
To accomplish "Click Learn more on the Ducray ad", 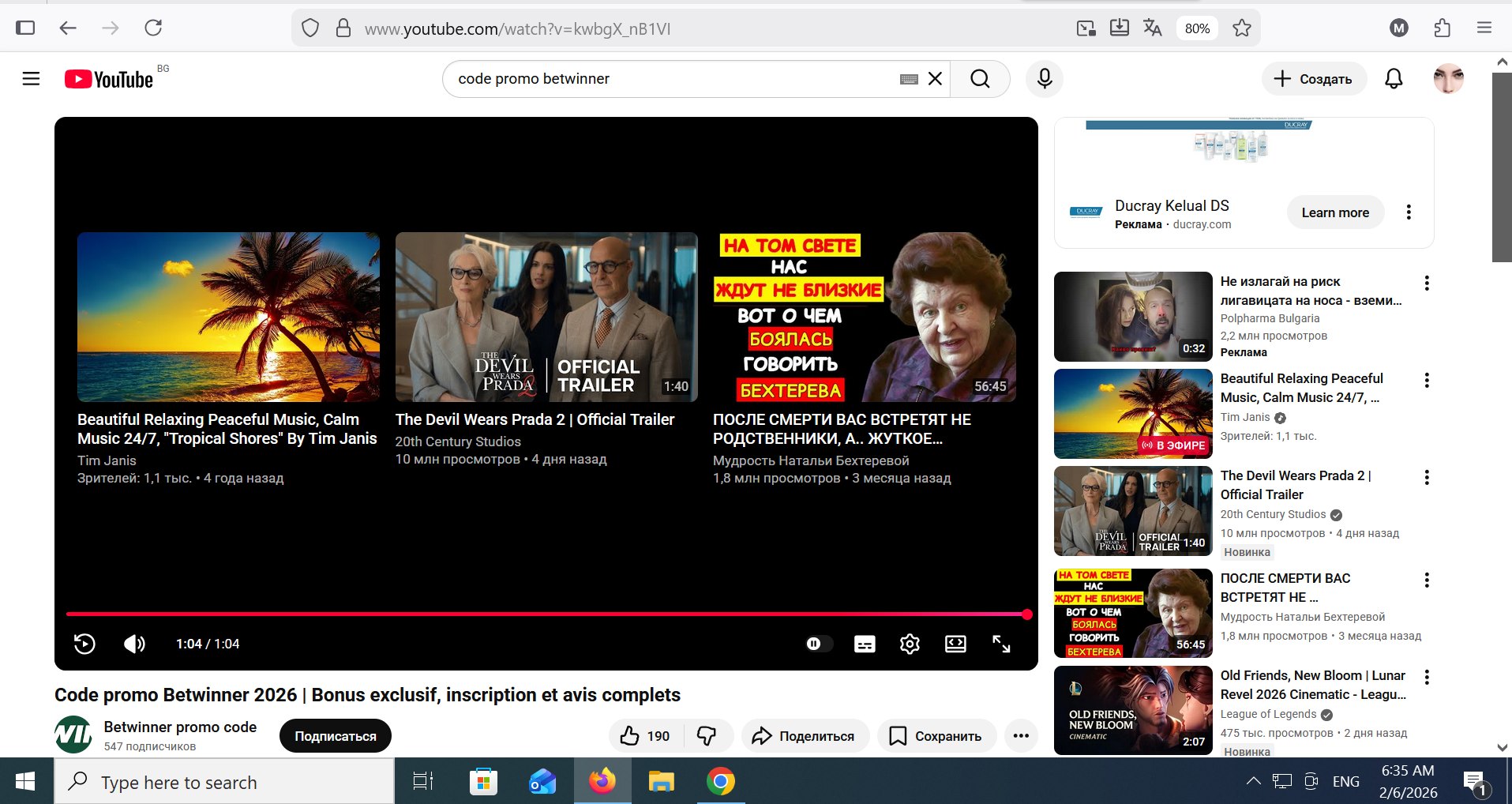I will [x=1335, y=212].
